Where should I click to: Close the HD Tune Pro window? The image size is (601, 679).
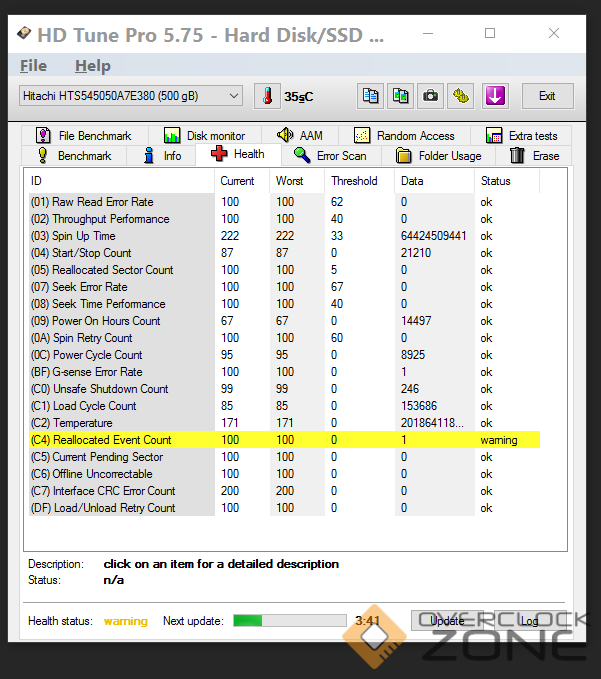pyautogui.click(x=554, y=33)
